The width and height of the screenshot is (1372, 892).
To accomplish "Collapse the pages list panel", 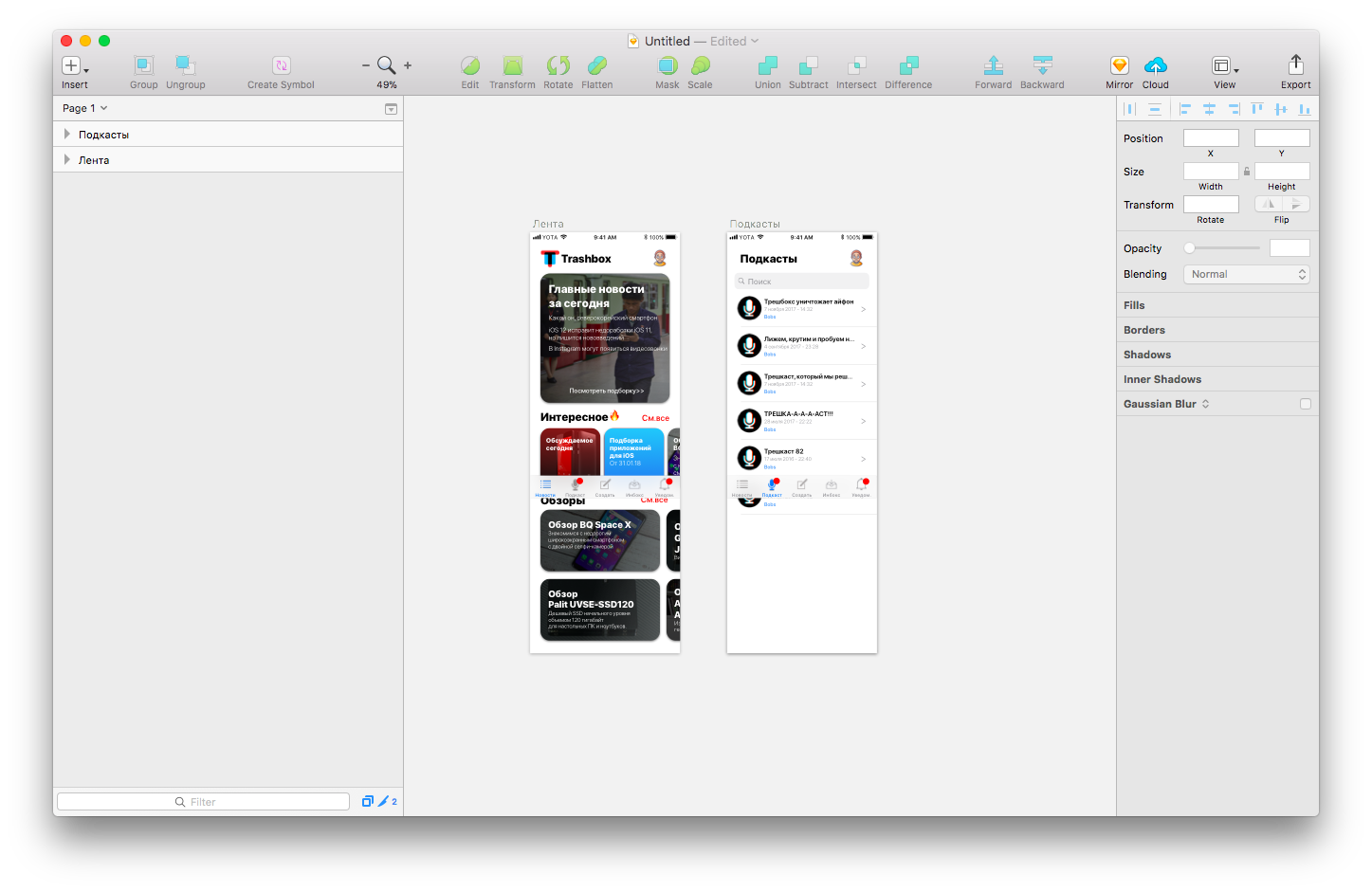I will [x=391, y=109].
